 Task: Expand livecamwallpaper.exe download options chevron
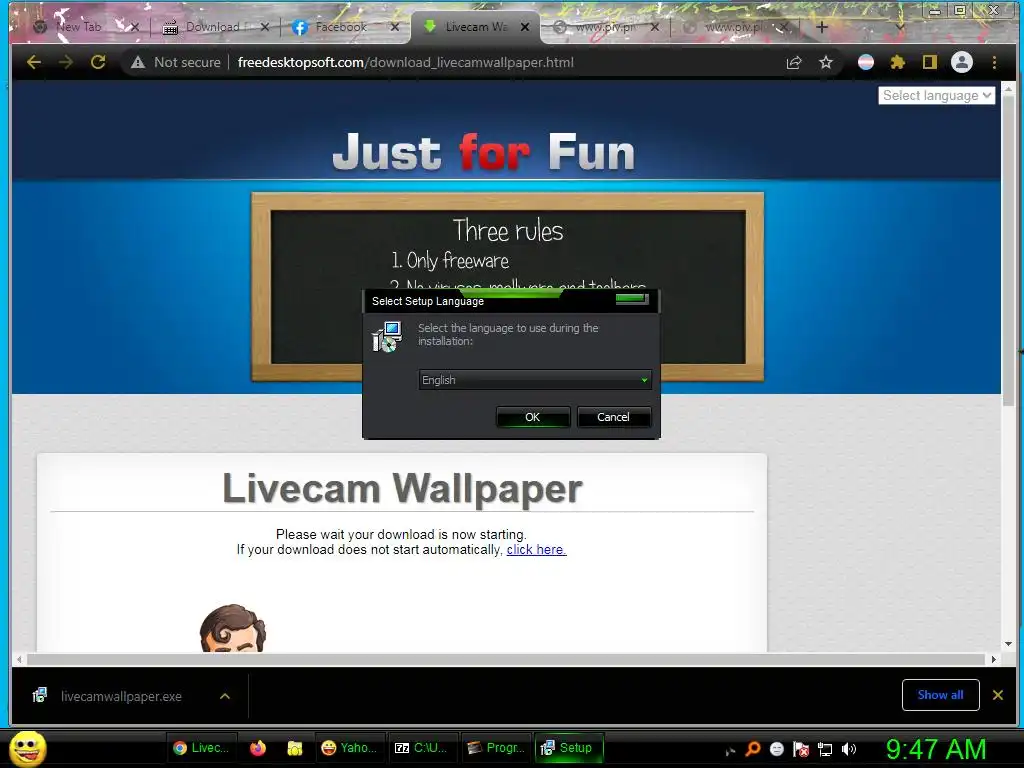[225, 696]
